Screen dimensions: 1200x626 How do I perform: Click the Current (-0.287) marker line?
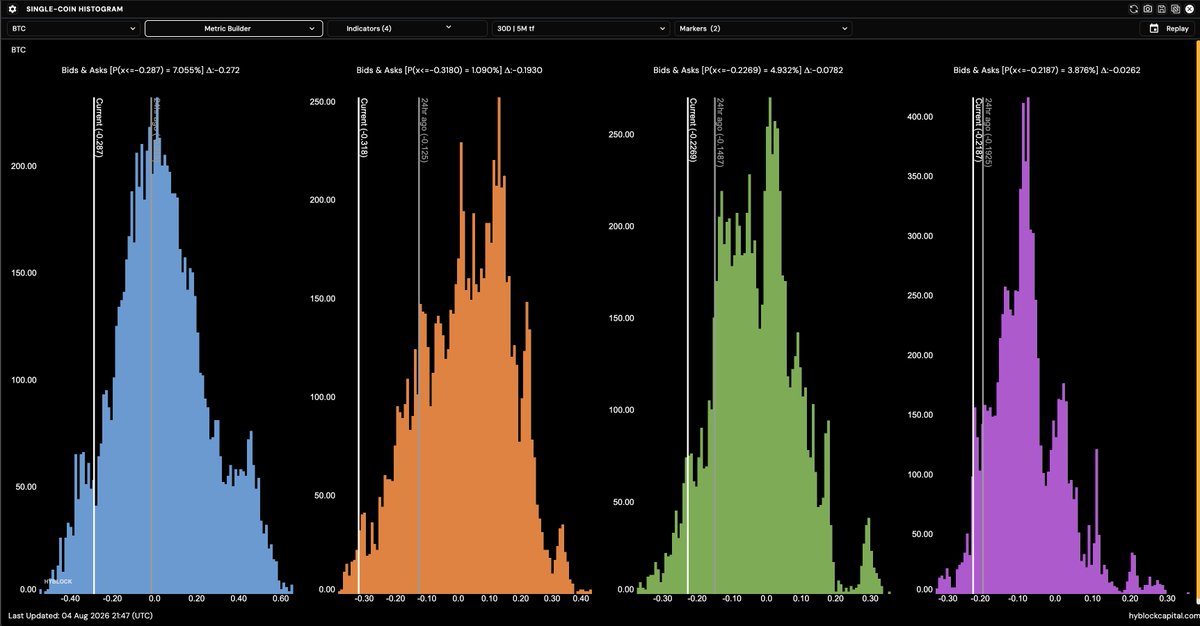(94, 345)
